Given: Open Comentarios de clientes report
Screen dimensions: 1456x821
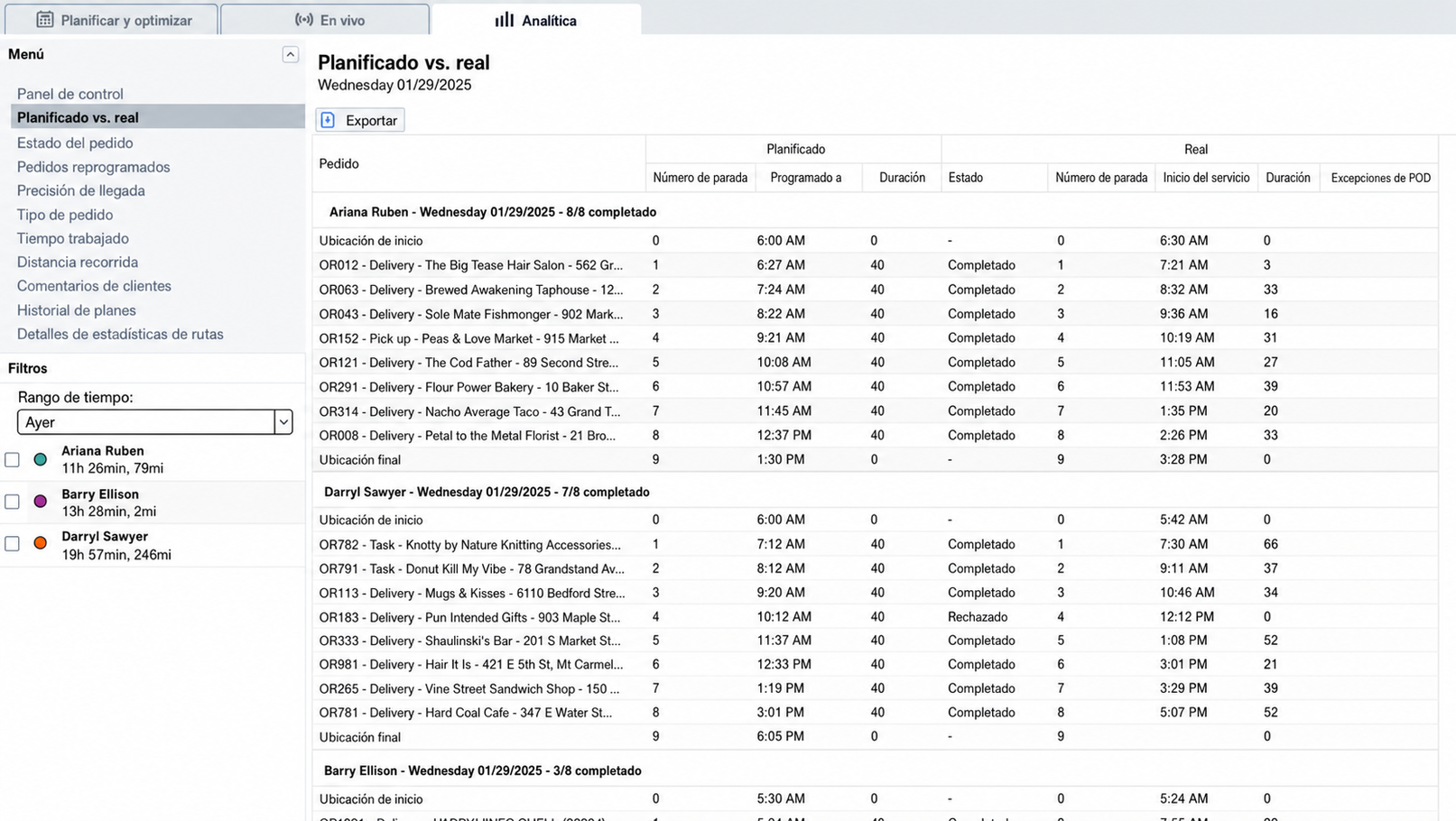Looking at the screenshot, I should coord(94,286).
